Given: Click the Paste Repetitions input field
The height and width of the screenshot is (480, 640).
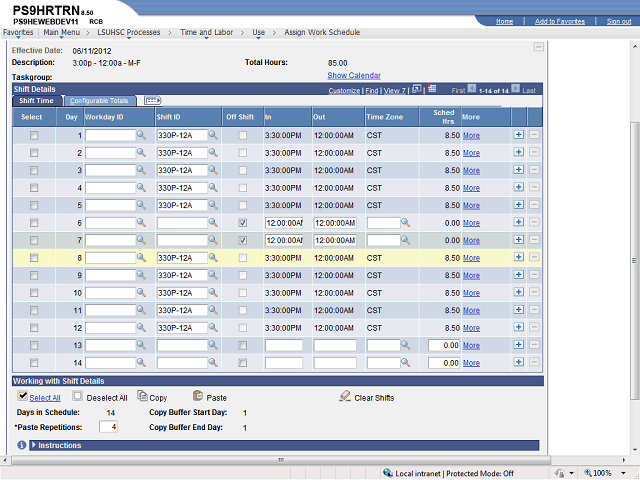Looking at the screenshot, I should [x=109, y=427].
